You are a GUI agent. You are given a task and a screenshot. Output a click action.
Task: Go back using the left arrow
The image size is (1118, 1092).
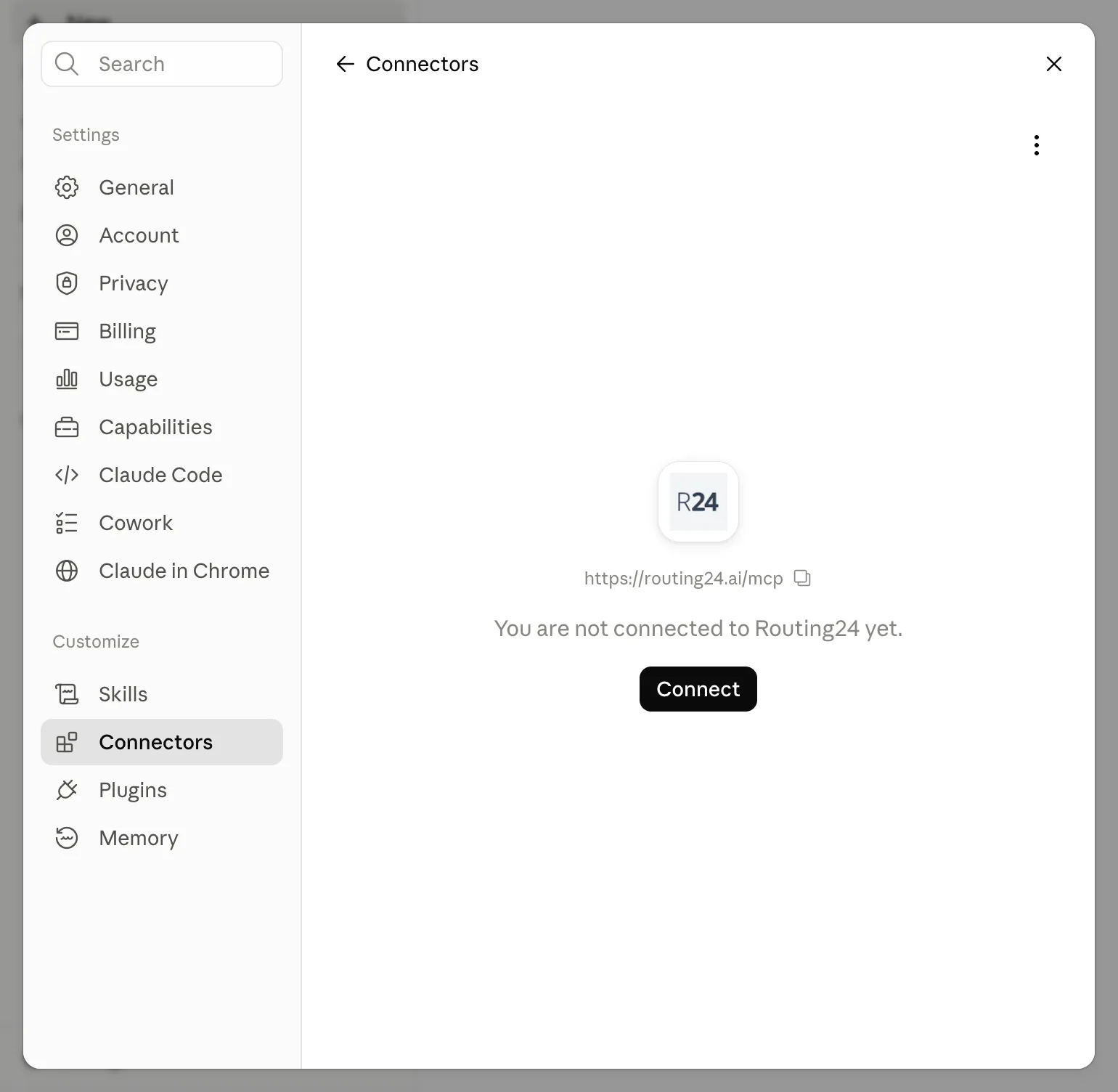click(345, 64)
